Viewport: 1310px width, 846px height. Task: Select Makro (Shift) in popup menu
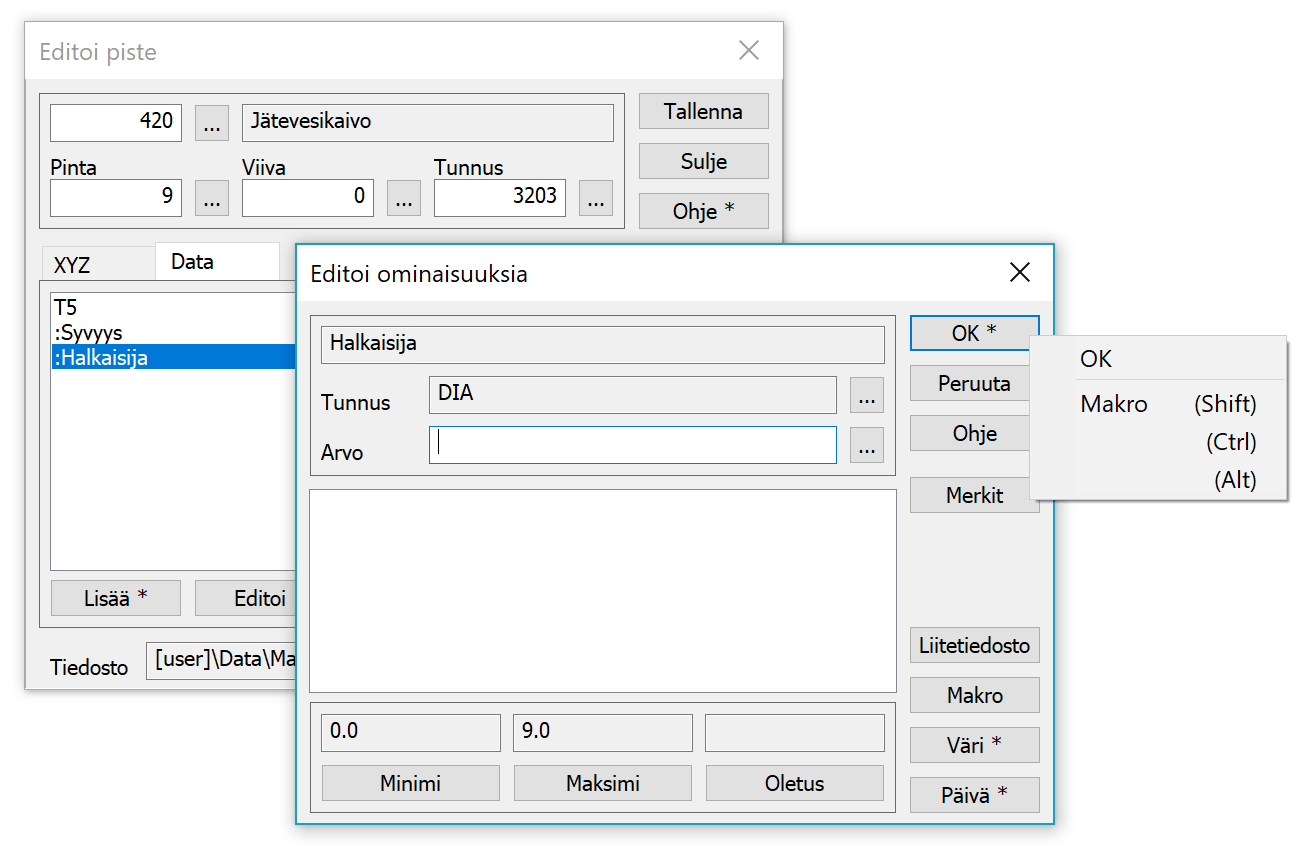1167,404
